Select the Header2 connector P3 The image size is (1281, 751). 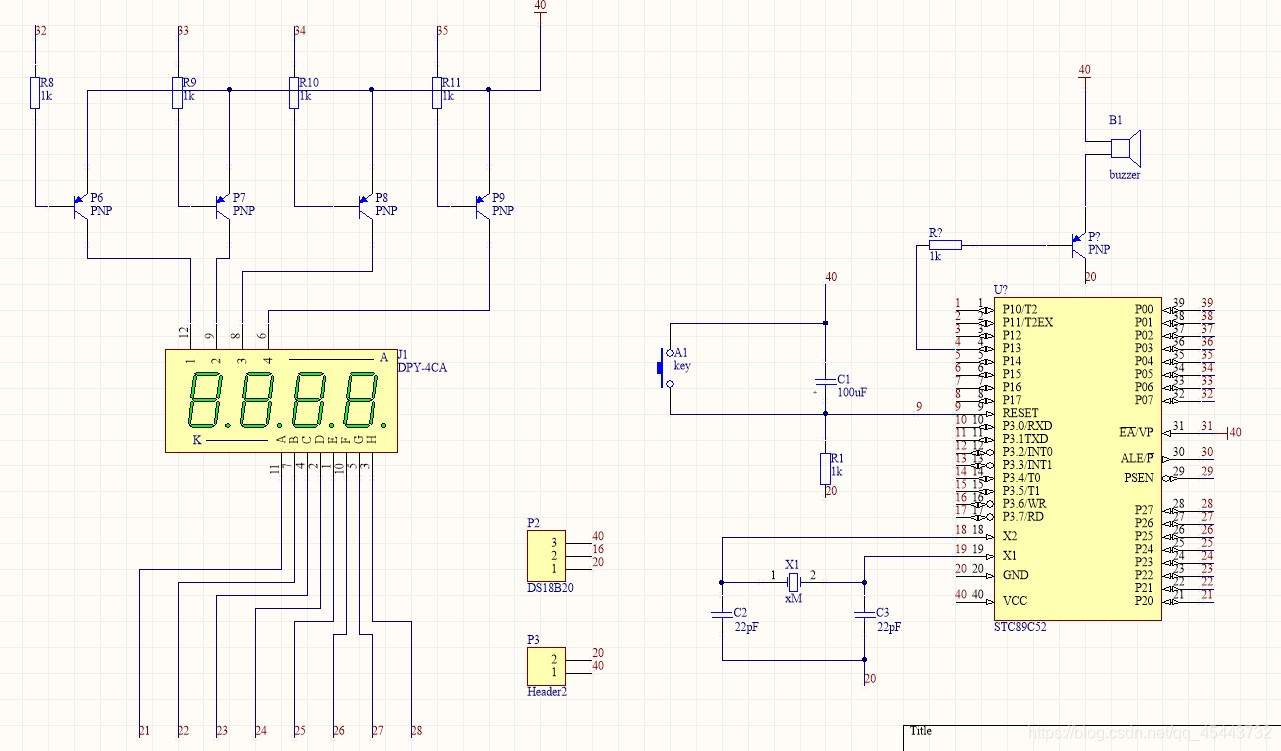click(545, 666)
